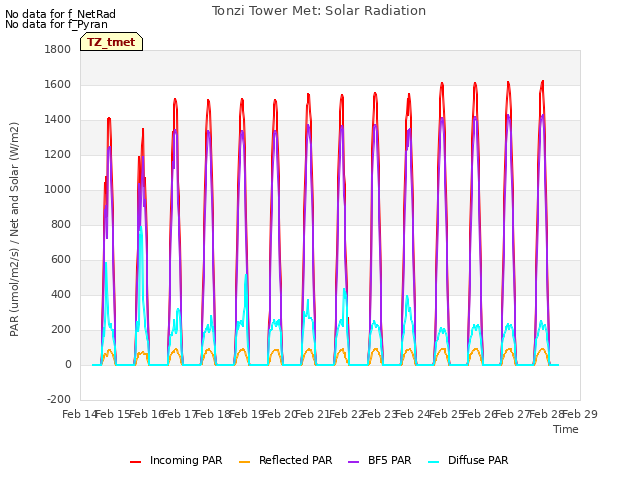The width and height of the screenshot is (640, 480).
Task: Click the 1600 y-axis tick label
Action: point(58,84)
